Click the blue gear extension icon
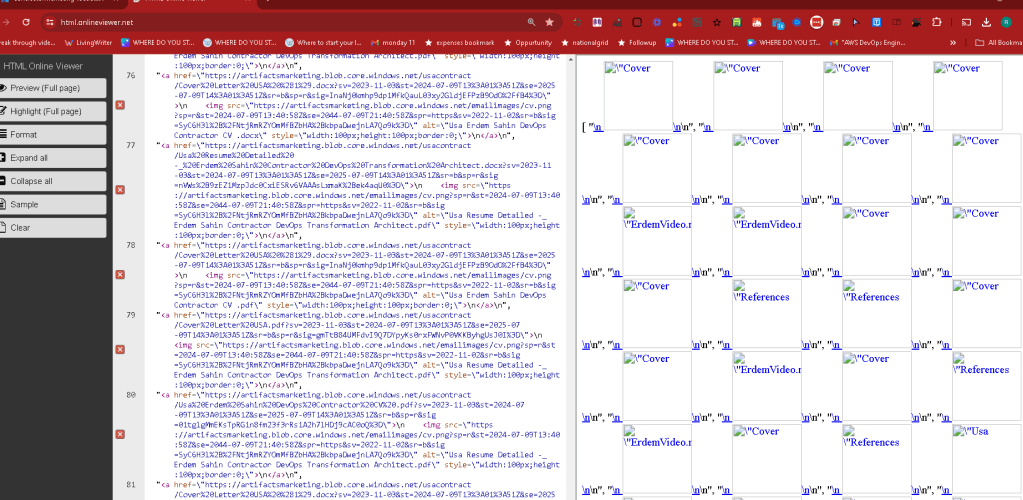 [x=656, y=22]
